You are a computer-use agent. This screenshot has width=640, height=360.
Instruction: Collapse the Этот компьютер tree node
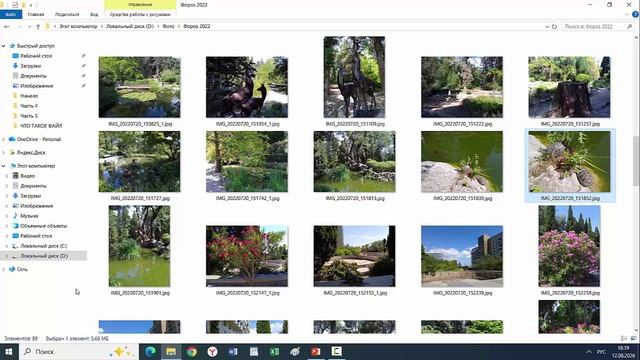(4, 166)
